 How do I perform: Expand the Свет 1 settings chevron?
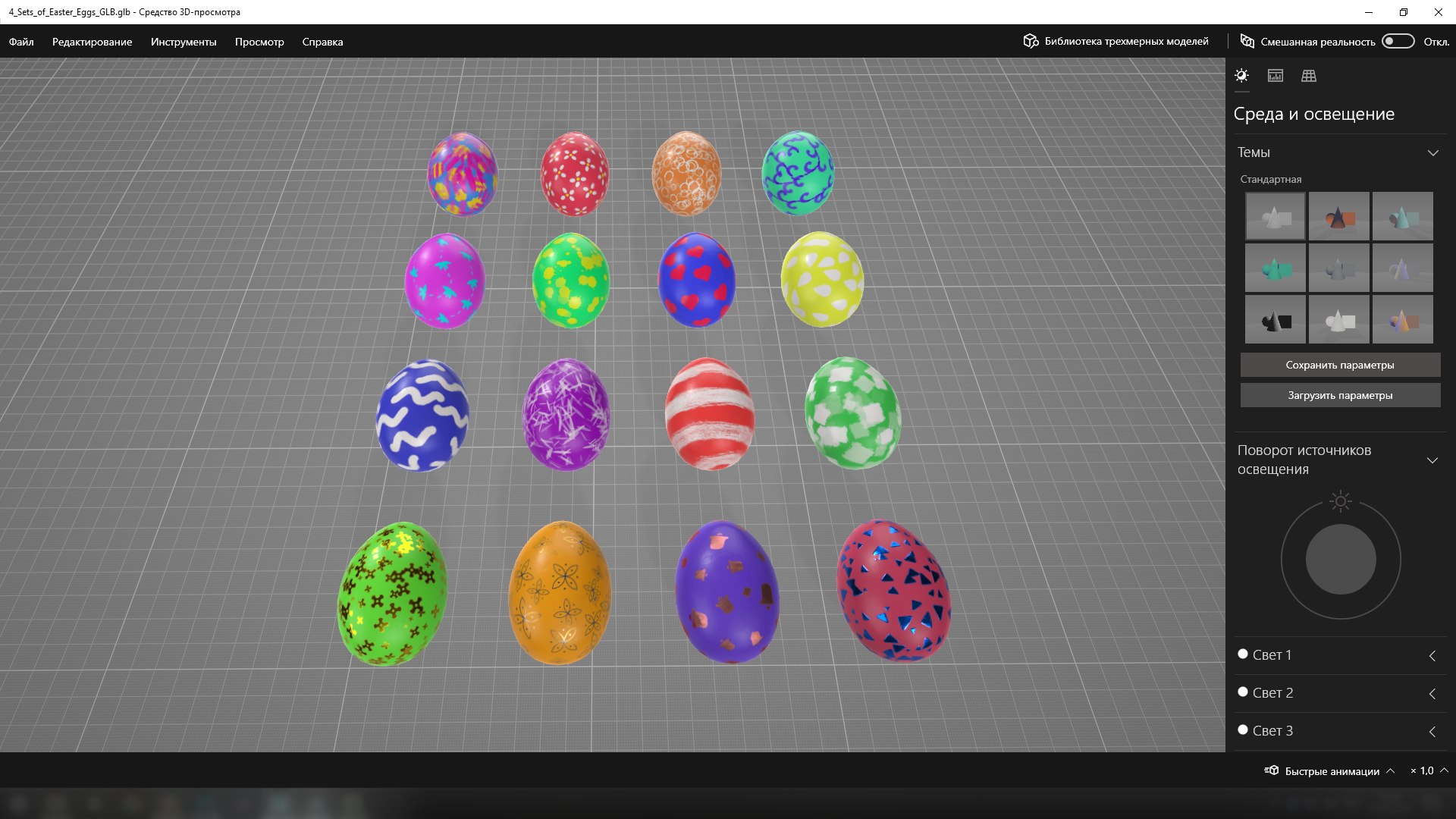[x=1432, y=656]
